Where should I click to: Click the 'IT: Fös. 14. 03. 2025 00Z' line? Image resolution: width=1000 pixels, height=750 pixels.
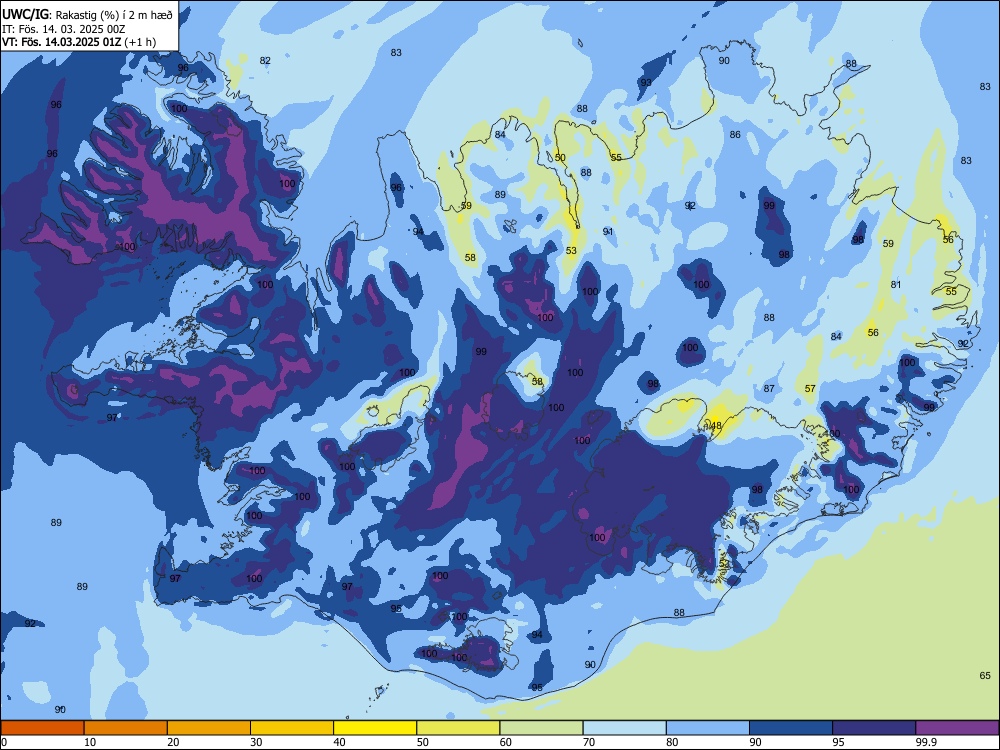pos(64,29)
